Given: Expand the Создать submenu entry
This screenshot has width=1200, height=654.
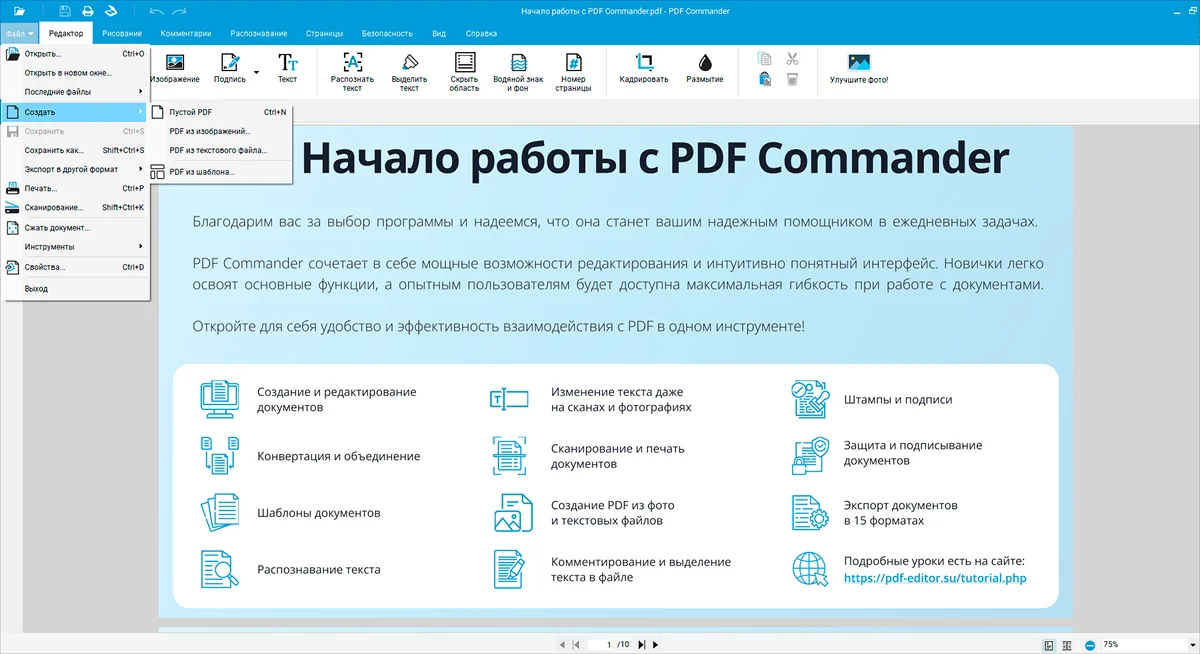Looking at the screenshot, I should coord(75,112).
